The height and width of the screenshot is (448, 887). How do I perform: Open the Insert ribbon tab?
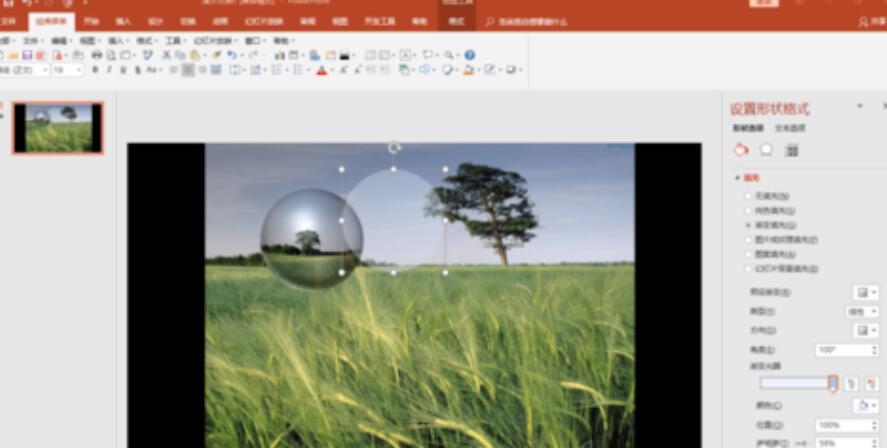click(123, 21)
